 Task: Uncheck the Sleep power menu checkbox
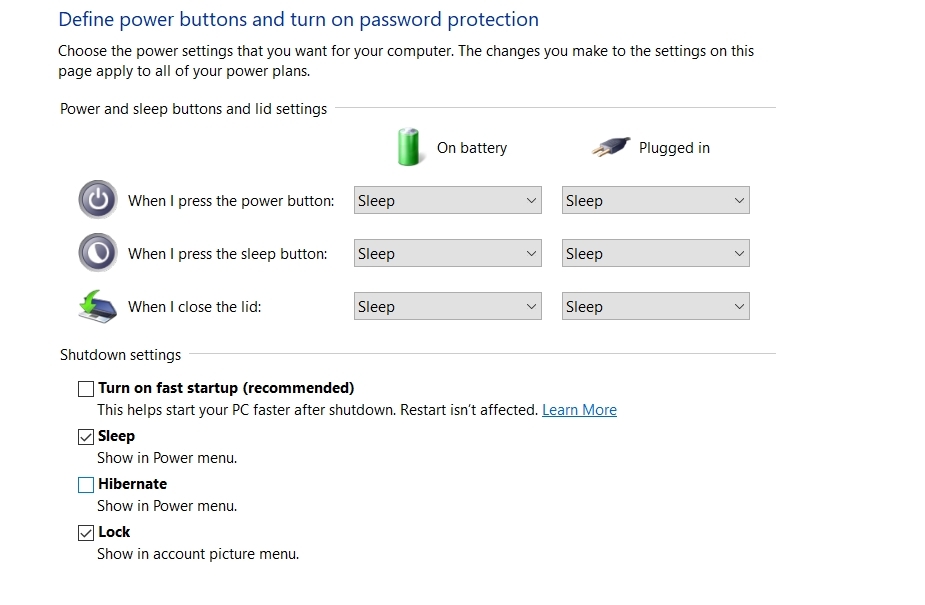tap(86, 436)
